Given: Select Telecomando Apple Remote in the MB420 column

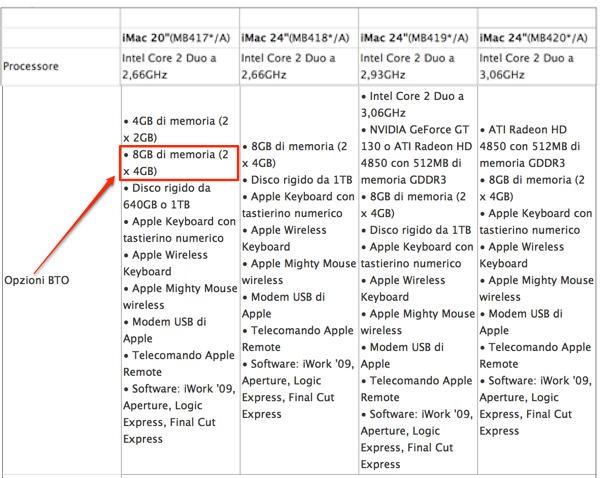Looking at the screenshot, I should (535, 356).
